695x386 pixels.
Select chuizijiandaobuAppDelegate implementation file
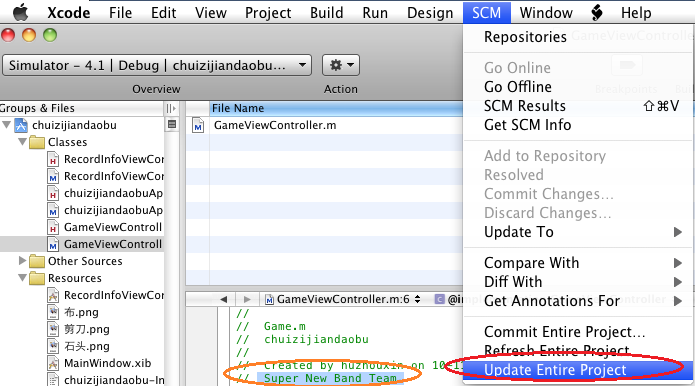pos(105,210)
